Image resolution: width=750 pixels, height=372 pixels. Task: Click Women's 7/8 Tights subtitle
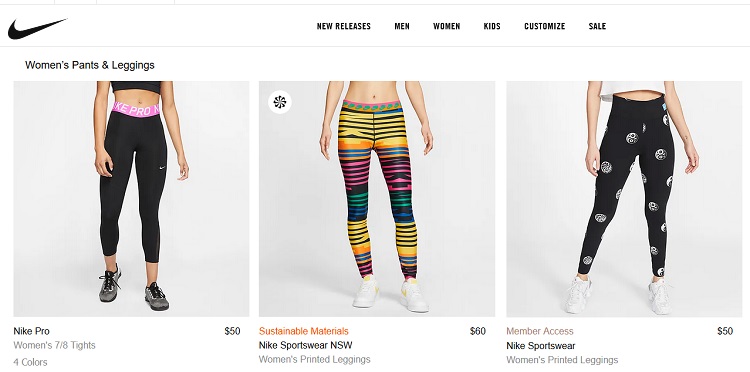[55, 345]
